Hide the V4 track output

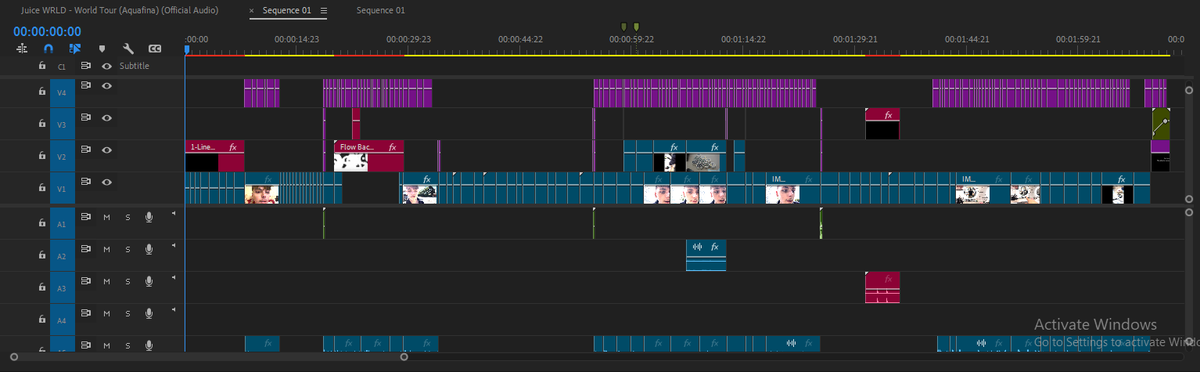tap(106, 87)
